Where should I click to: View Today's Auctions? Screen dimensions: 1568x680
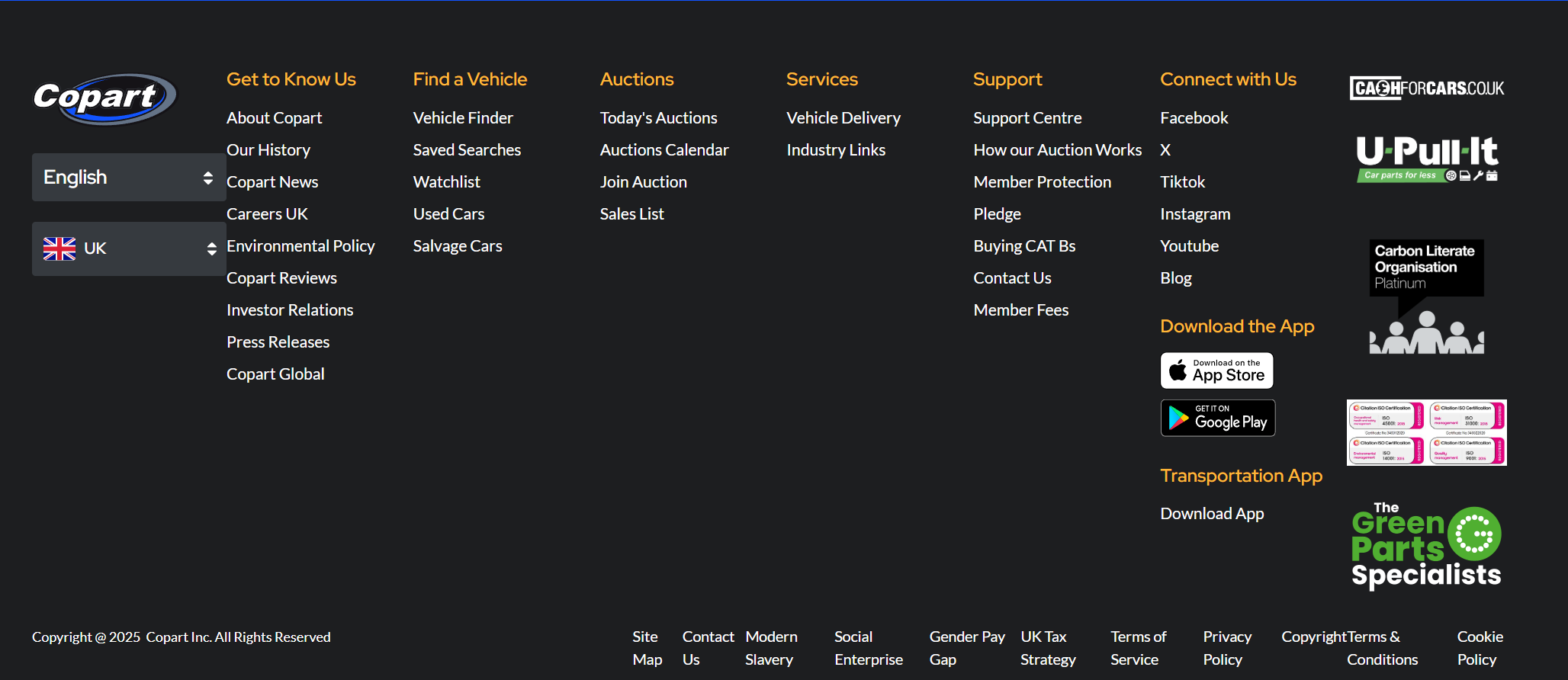[658, 118]
